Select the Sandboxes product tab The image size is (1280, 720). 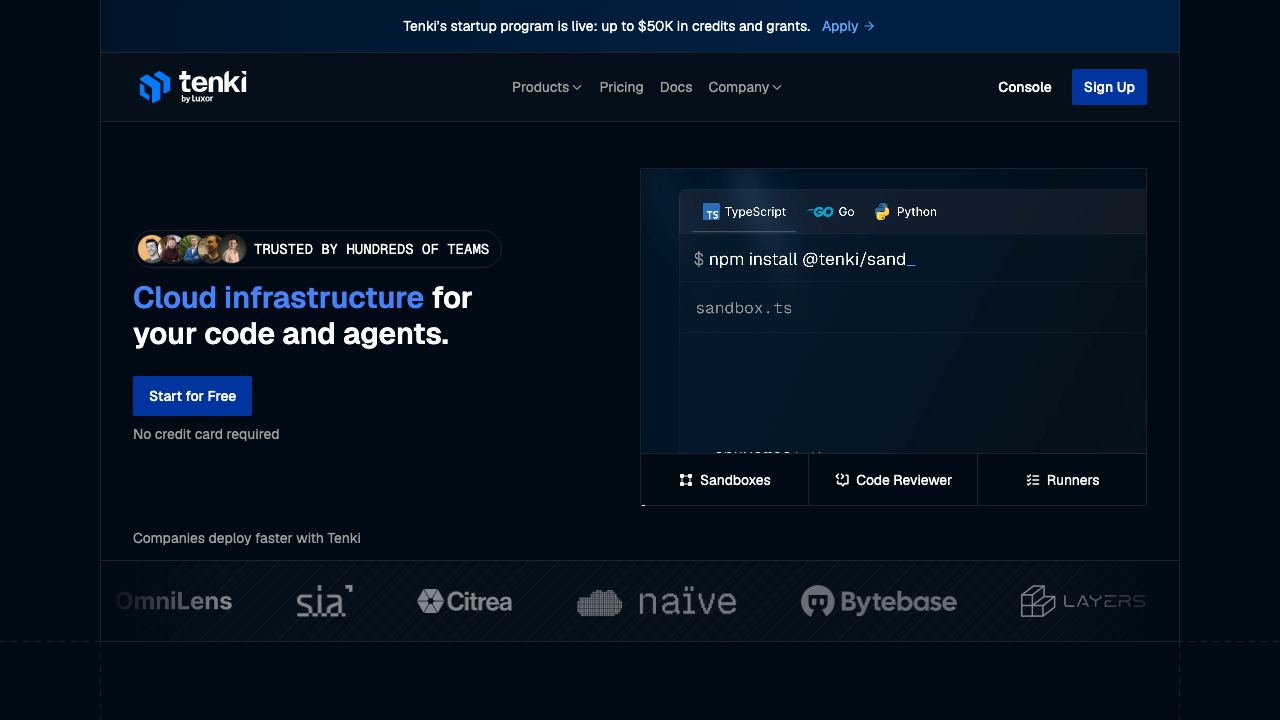(725, 480)
